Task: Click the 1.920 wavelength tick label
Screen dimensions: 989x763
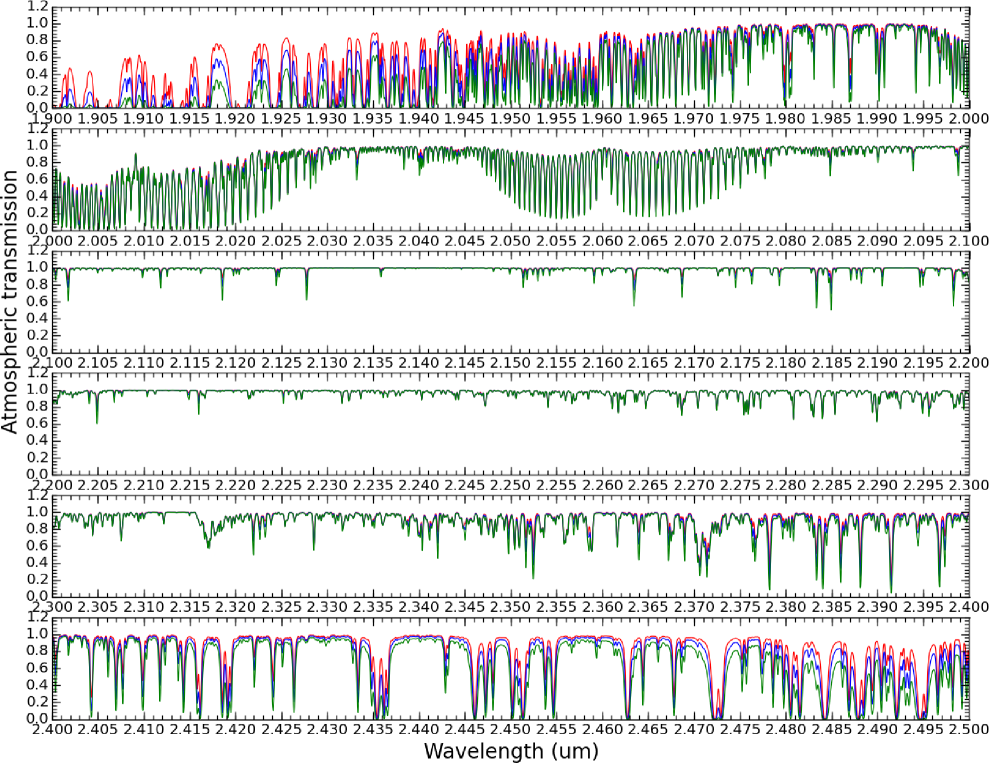Action: [236, 118]
